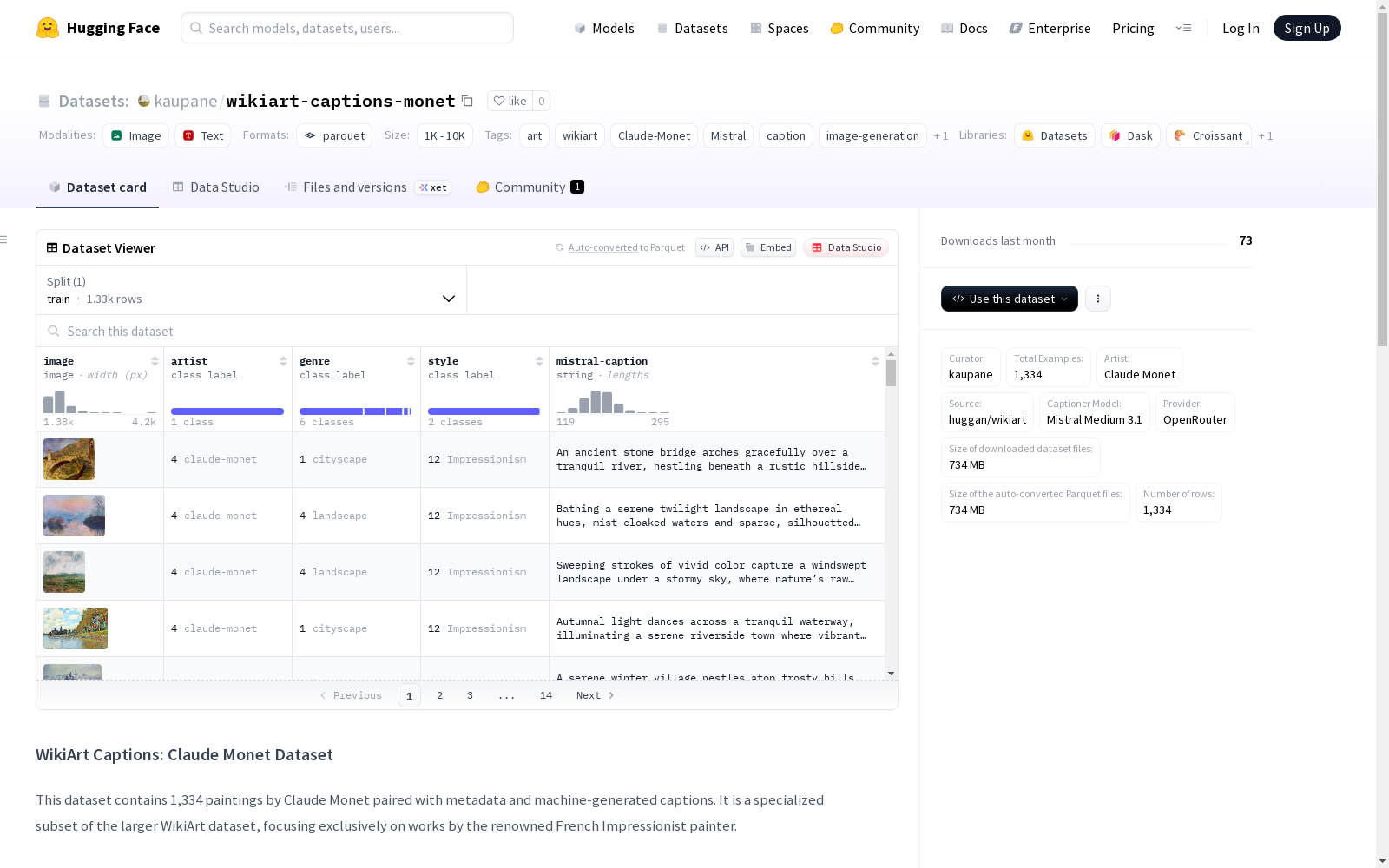This screenshot has height=868, width=1389.
Task: Click the kaupane user avatar icon
Action: click(144, 101)
